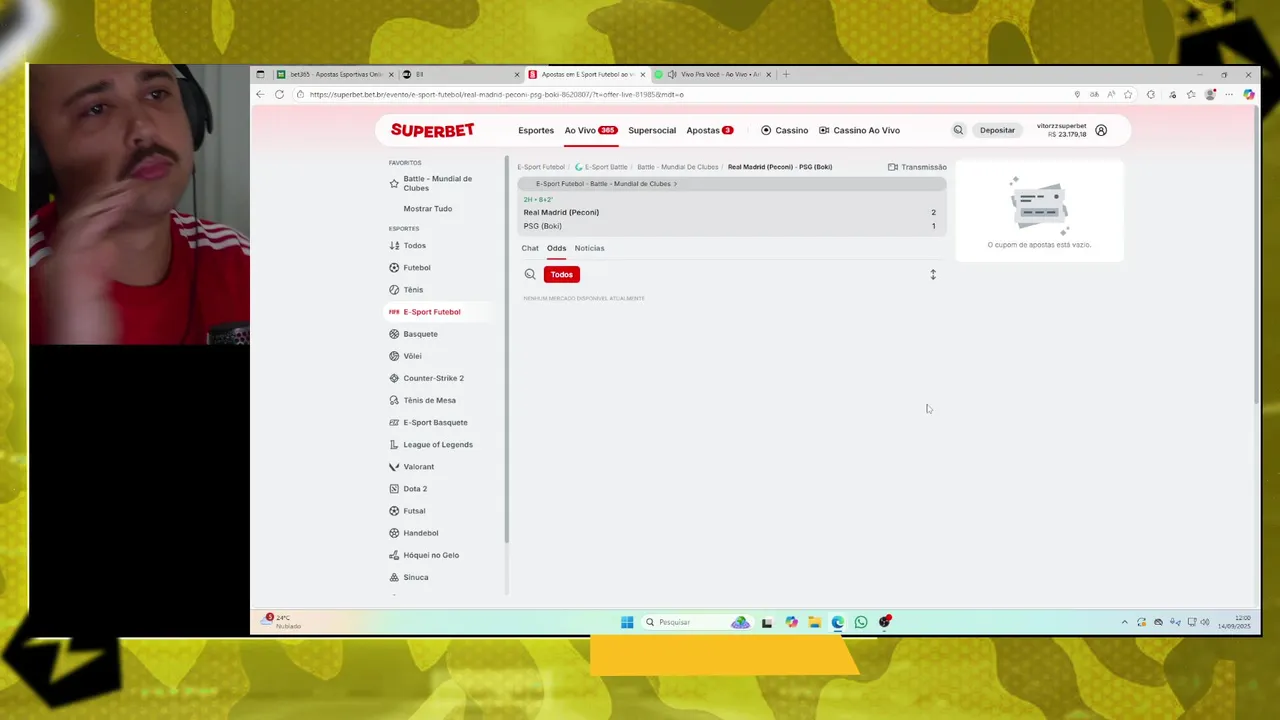Open Apostas bets list

click(x=710, y=130)
